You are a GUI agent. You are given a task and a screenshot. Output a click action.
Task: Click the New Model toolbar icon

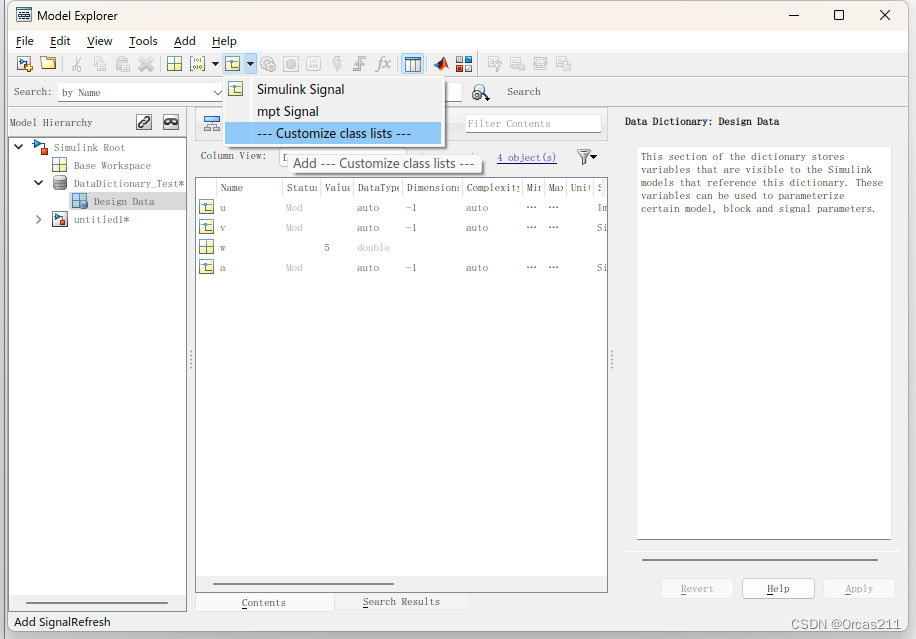coord(25,64)
